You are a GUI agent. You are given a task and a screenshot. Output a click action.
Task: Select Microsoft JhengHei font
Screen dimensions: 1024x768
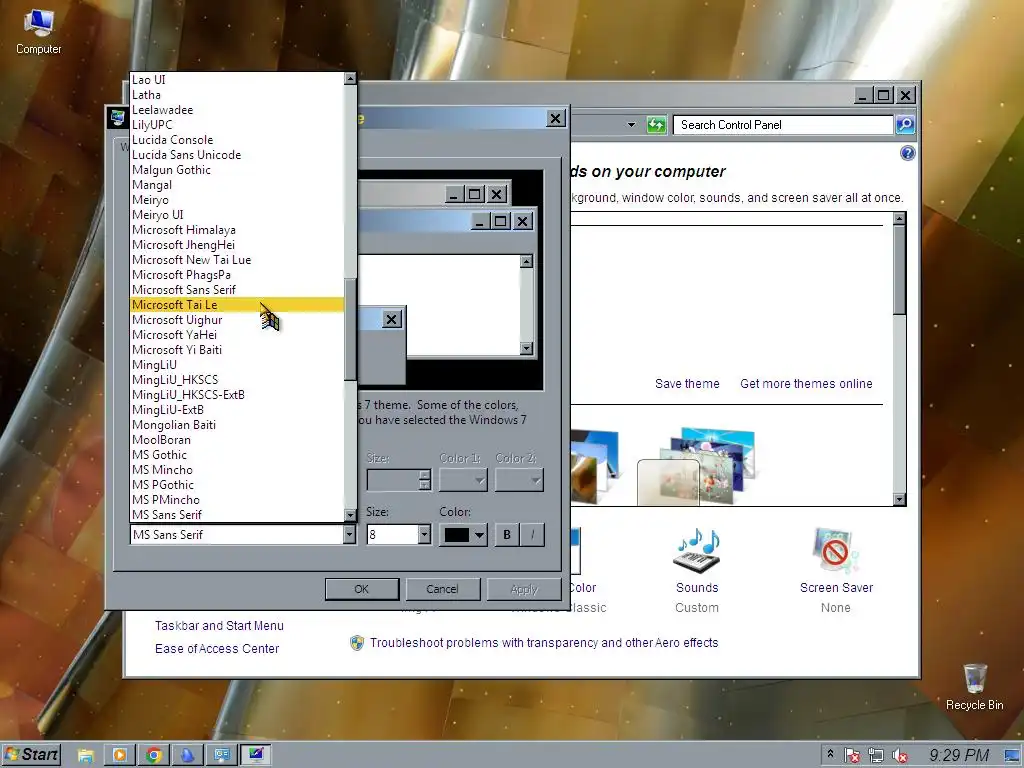coord(236,245)
